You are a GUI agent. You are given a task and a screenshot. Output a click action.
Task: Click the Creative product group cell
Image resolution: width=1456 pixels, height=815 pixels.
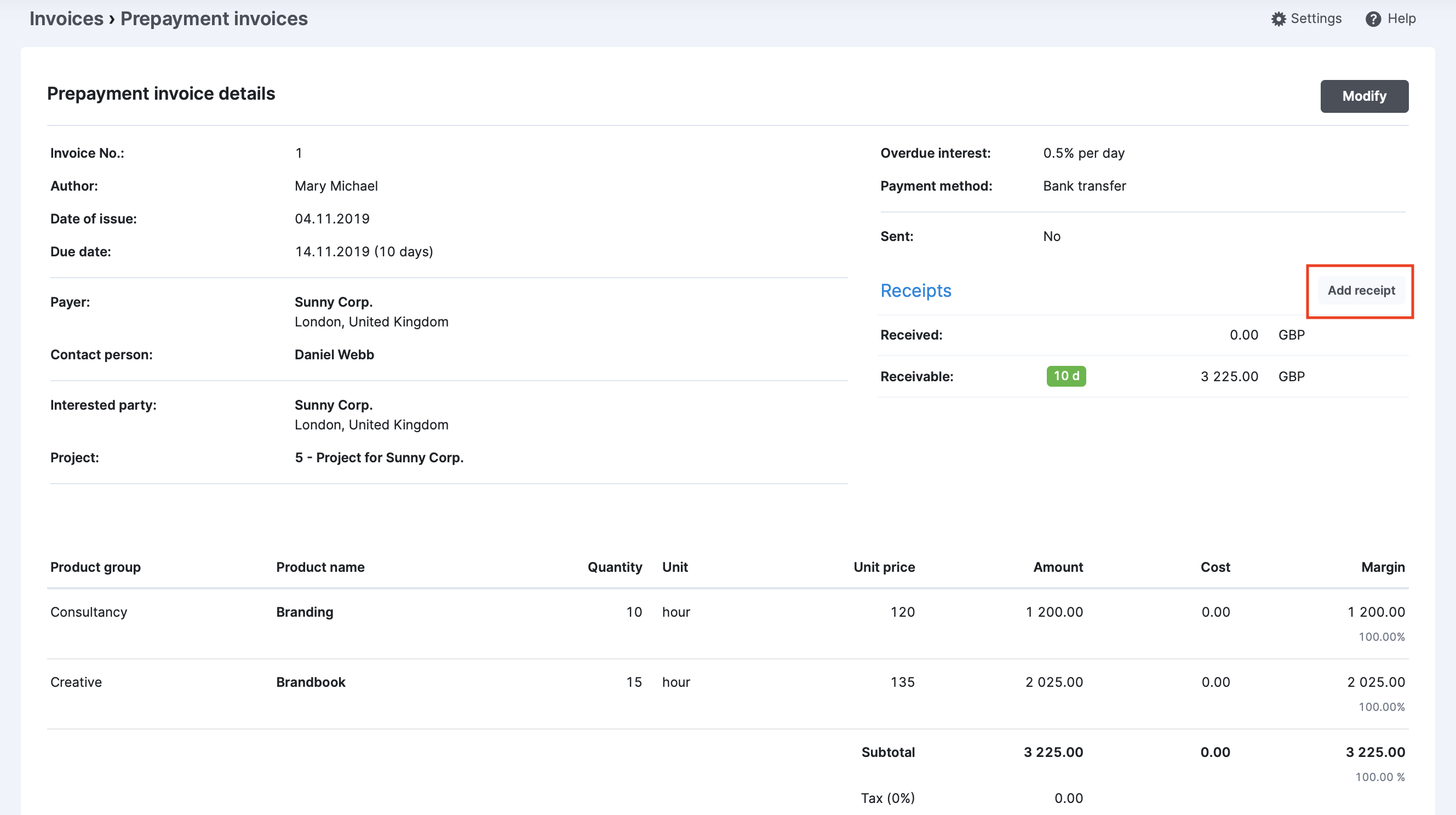76,682
